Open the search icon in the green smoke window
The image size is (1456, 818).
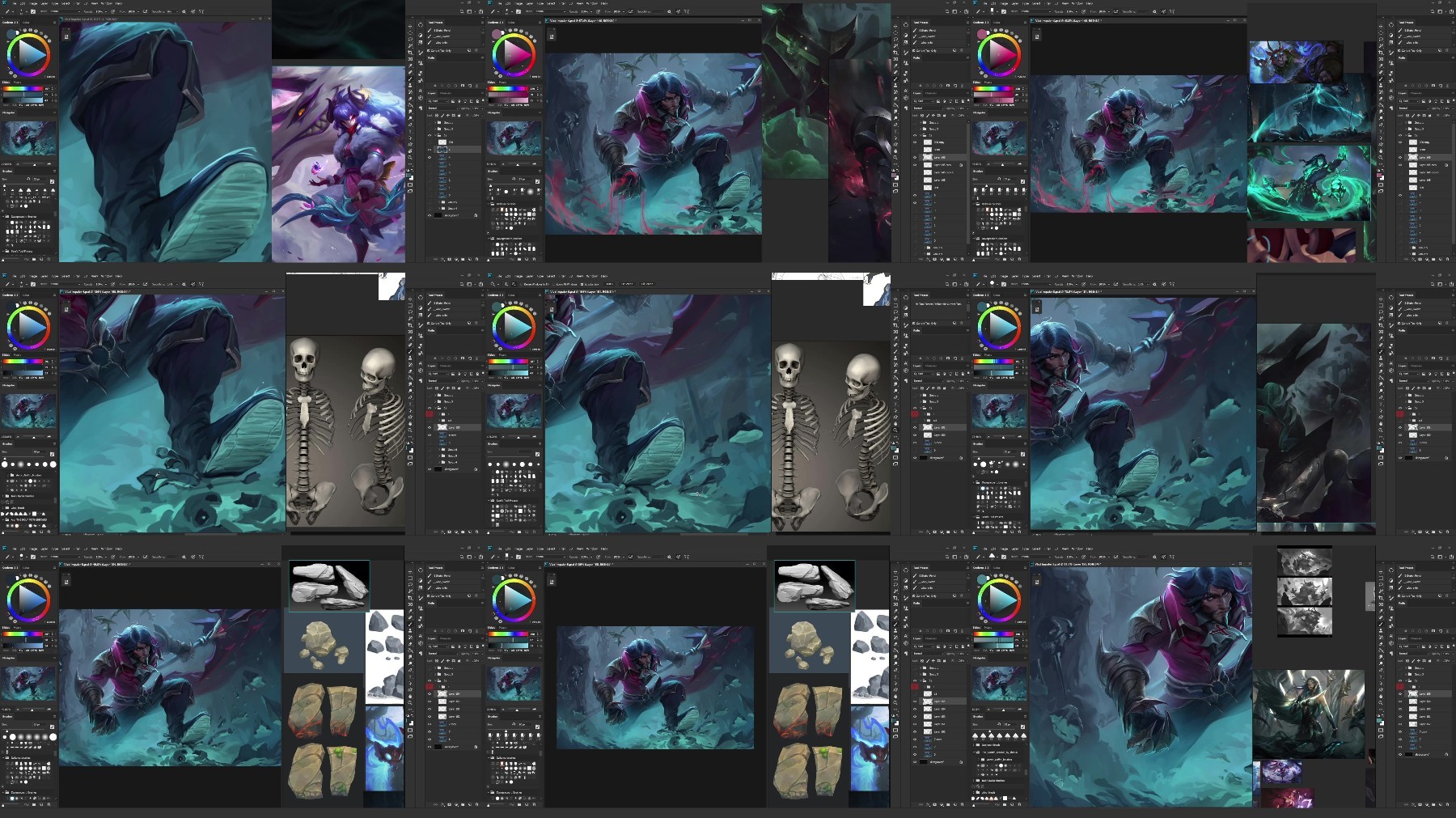point(948,11)
